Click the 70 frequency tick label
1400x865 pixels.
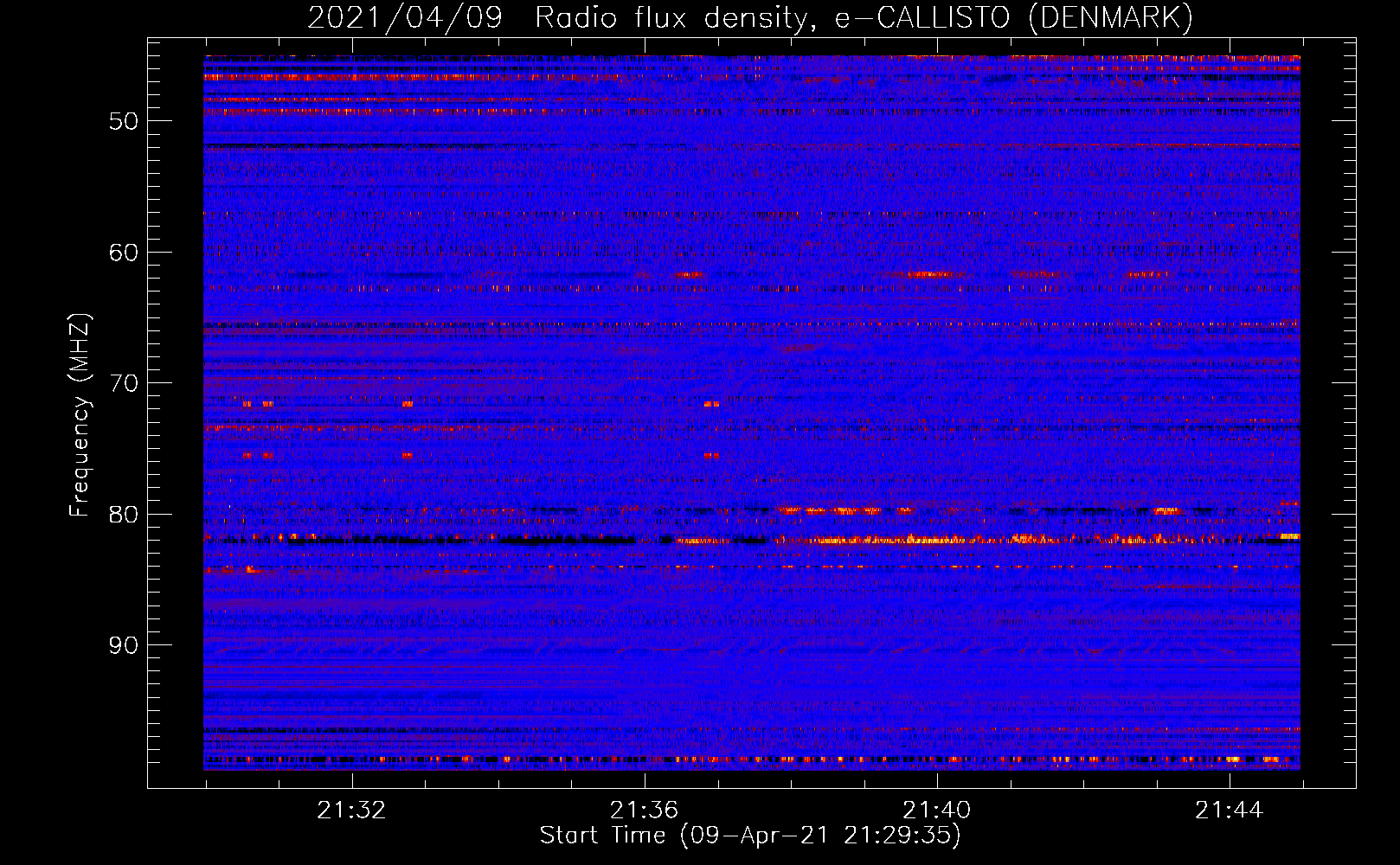(x=124, y=383)
